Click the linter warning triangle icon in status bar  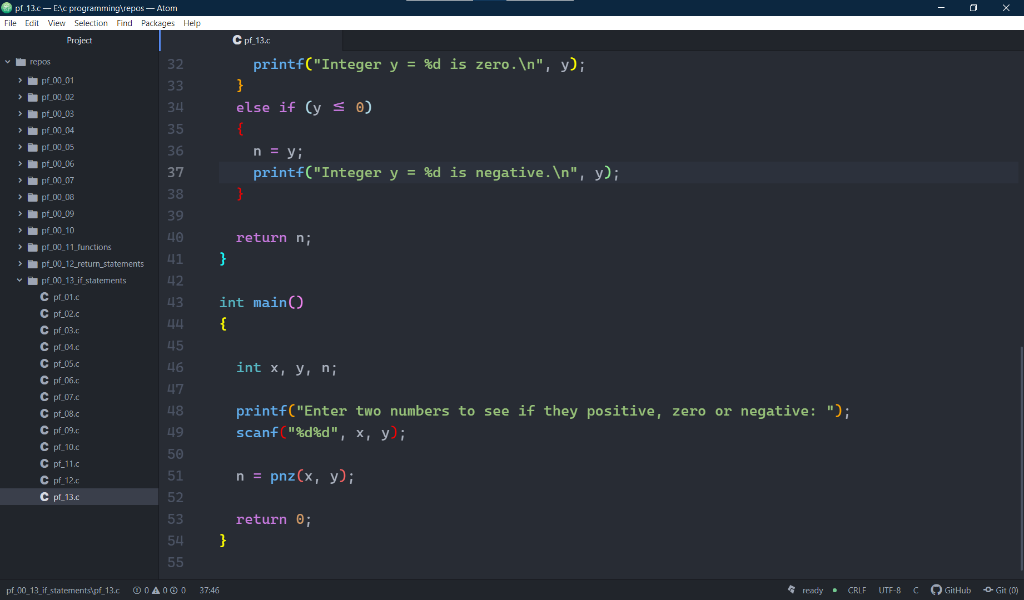coord(155,590)
